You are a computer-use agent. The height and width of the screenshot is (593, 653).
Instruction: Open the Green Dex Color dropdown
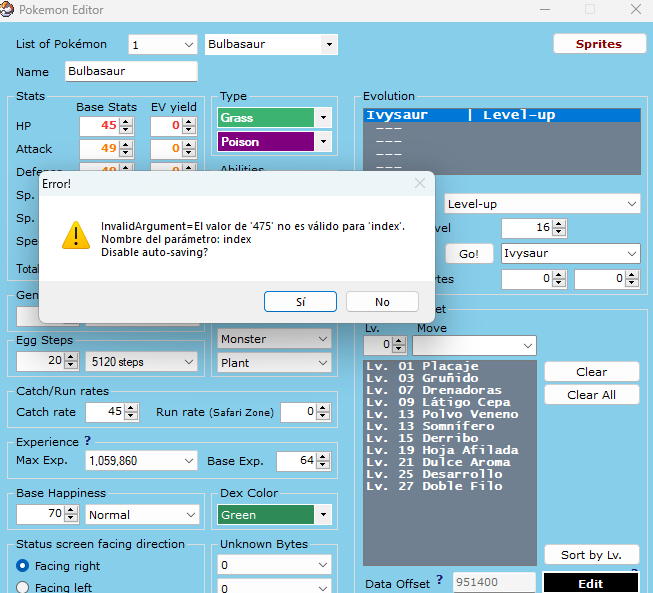[x=322, y=515]
